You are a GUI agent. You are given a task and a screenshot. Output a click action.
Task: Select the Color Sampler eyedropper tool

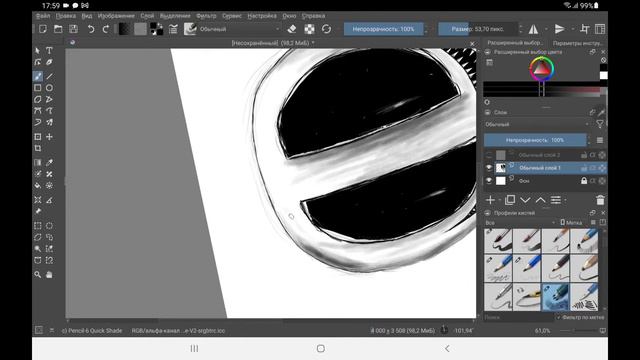click(x=49, y=162)
